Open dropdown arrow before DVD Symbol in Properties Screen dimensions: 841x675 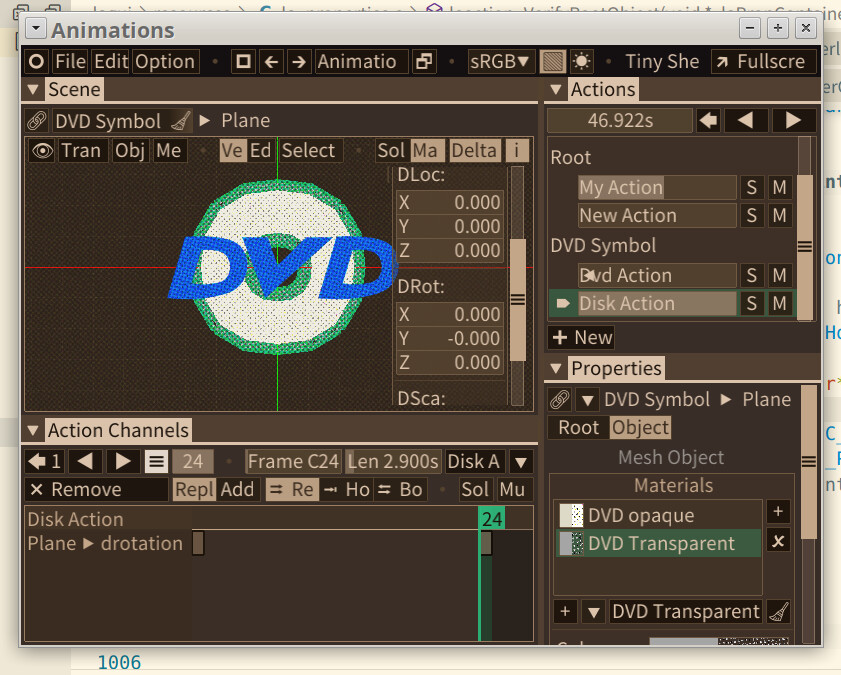(587, 400)
